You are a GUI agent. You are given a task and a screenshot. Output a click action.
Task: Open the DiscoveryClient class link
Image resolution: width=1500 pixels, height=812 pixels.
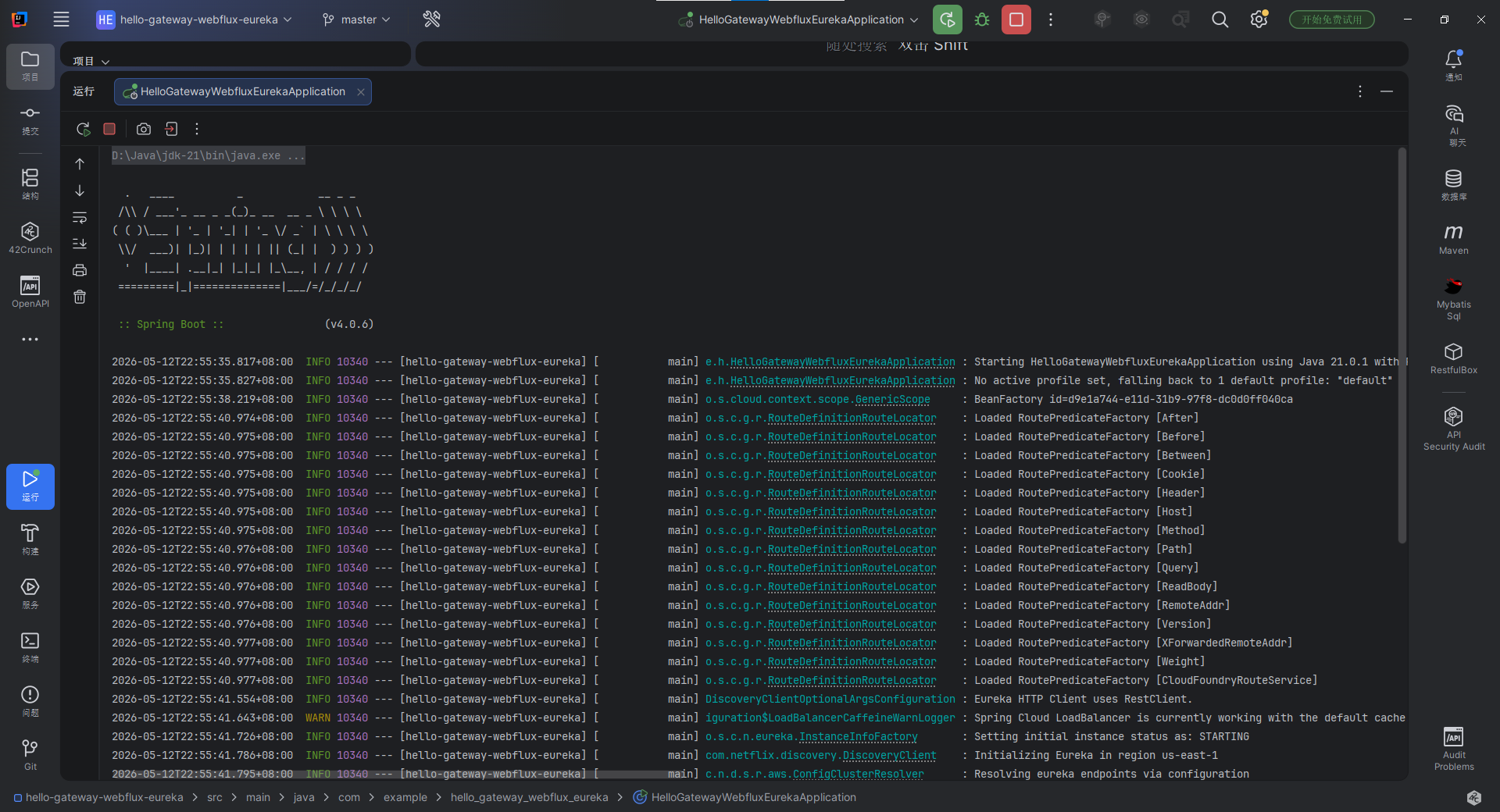890,755
